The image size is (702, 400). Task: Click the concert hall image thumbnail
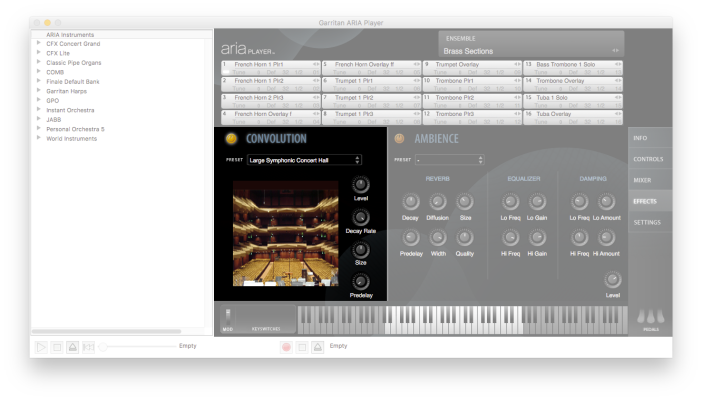pos(286,233)
